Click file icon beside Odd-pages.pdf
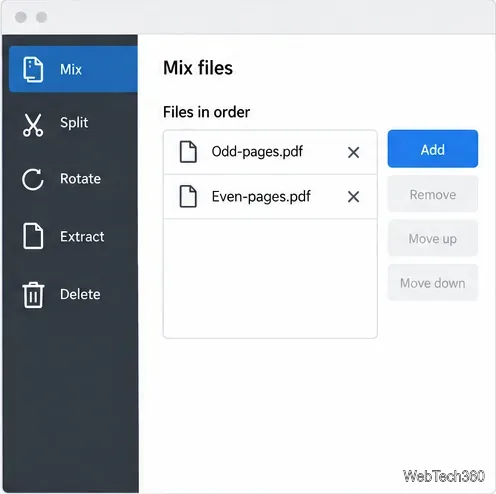 188,152
